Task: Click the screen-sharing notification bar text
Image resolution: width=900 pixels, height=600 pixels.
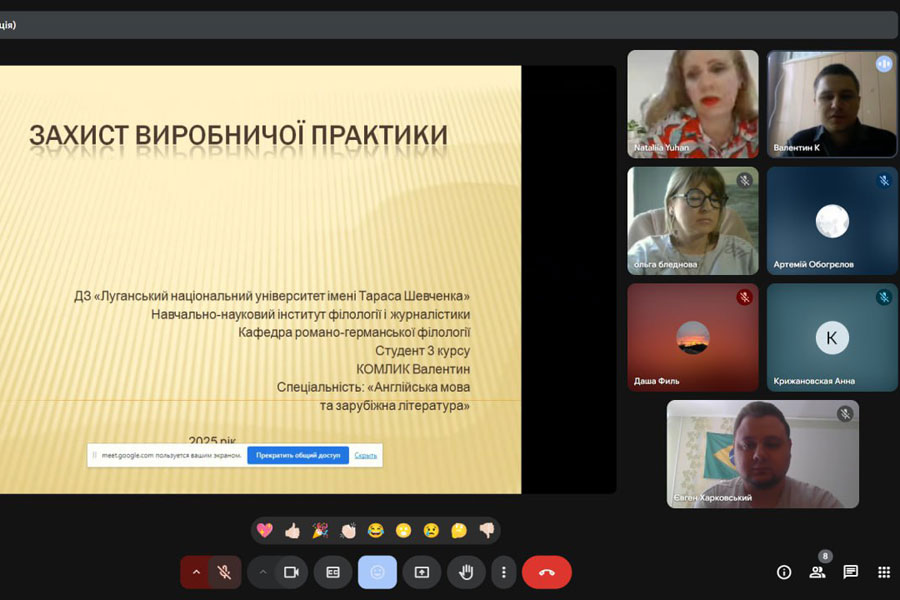Action: click(171, 455)
